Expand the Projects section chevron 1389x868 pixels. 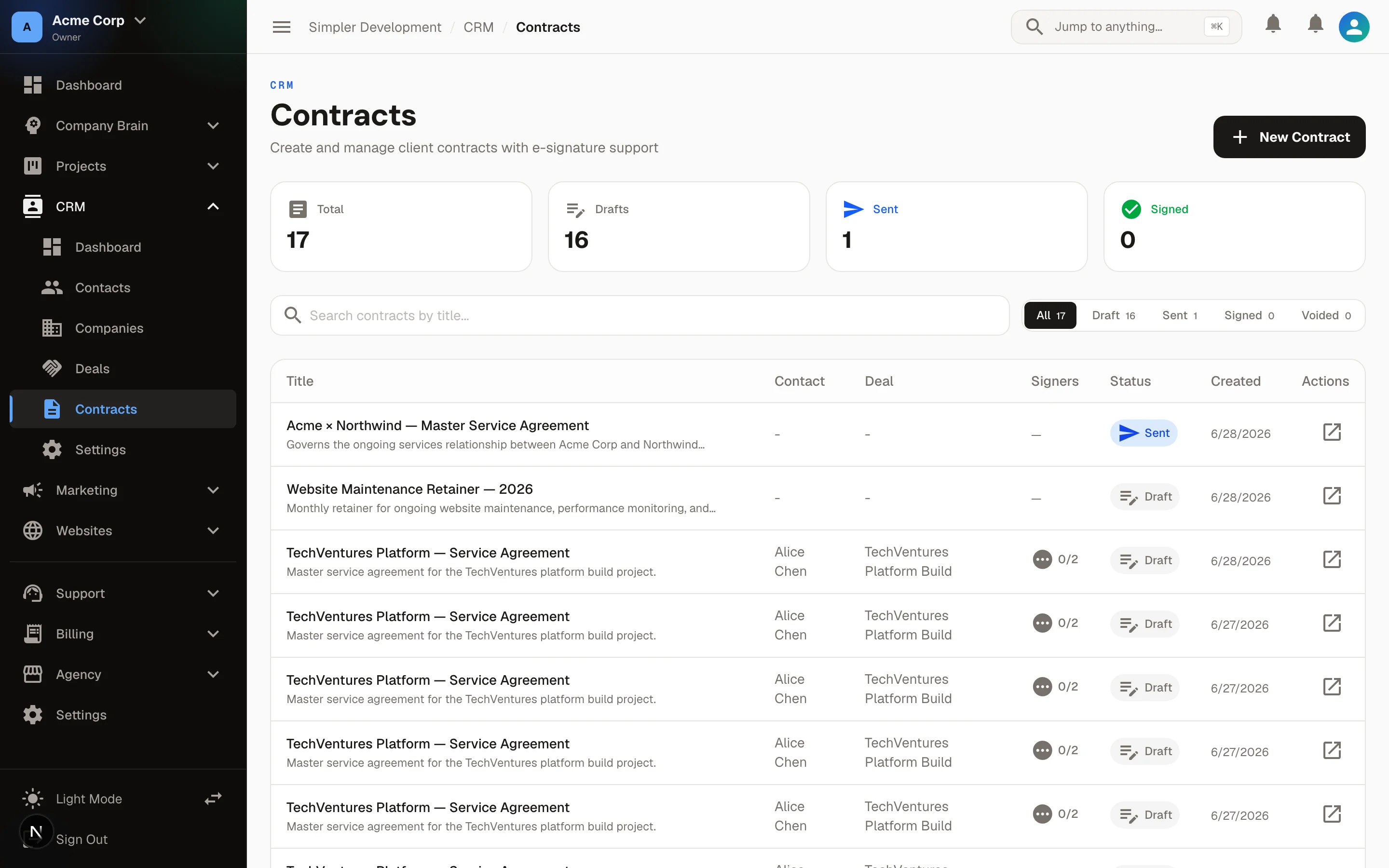(213, 166)
